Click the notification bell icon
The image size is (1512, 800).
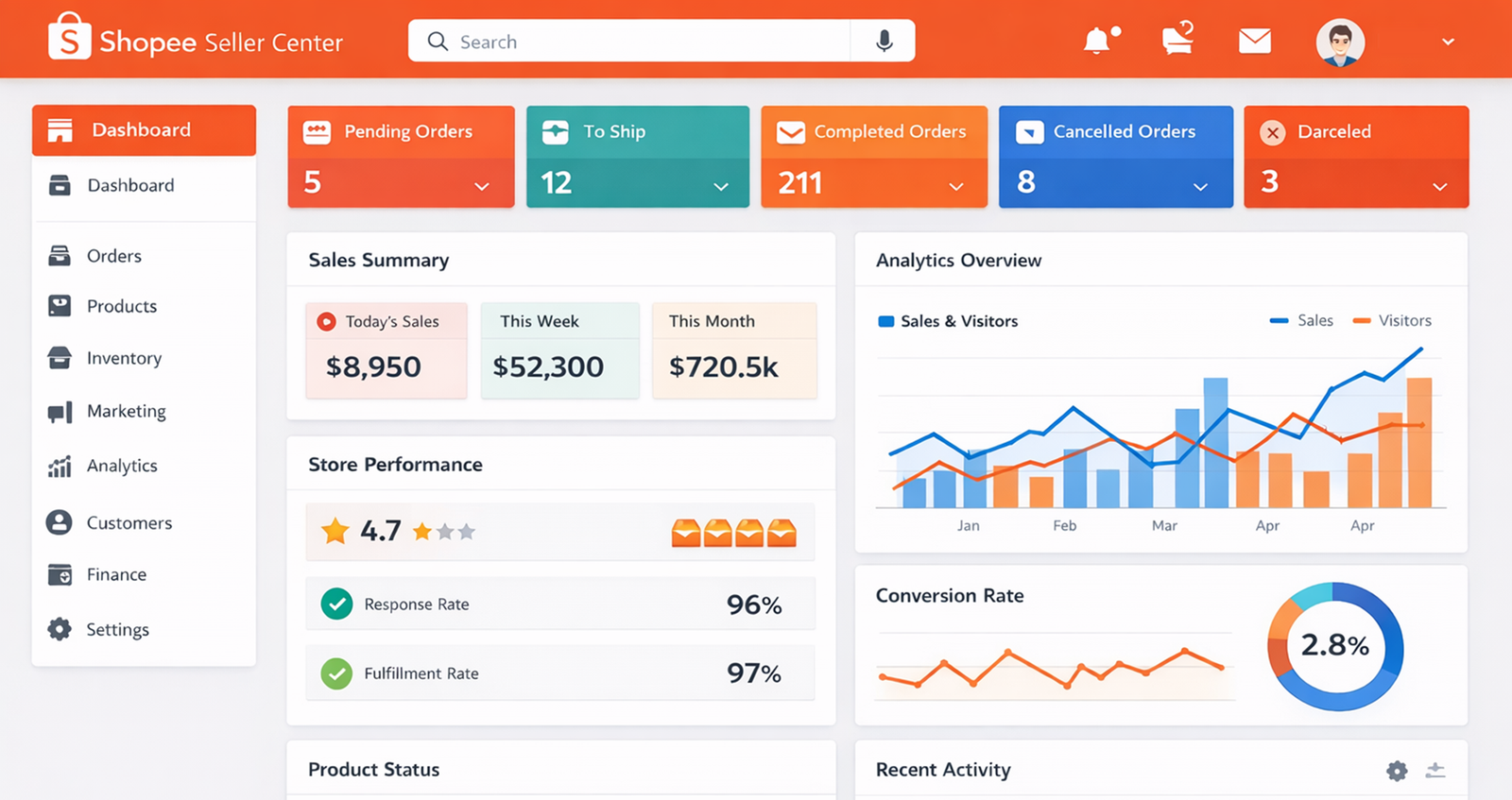[1098, 42]
